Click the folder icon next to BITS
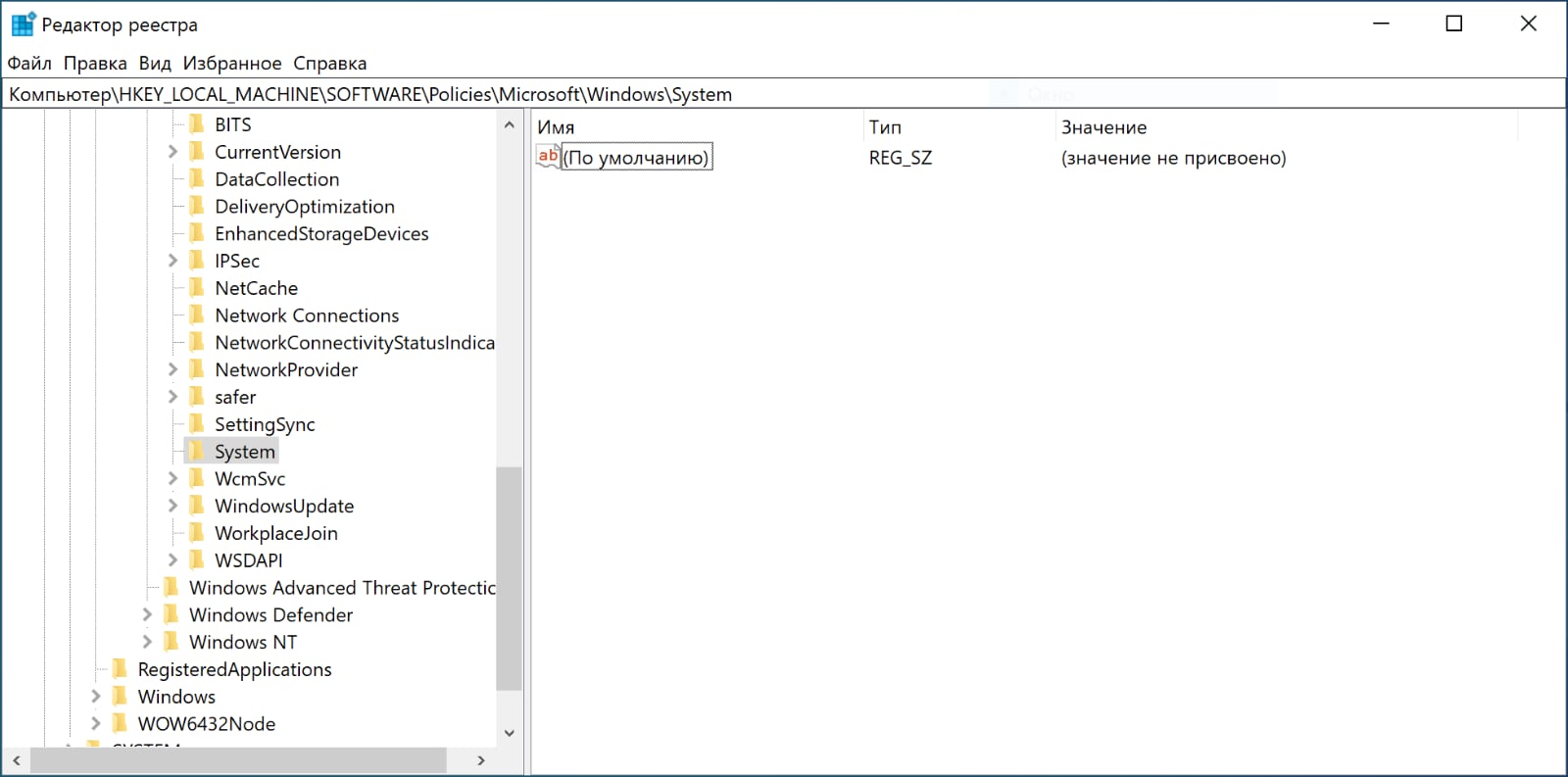This screenshot has height=777, width=1568. point(197,124)
